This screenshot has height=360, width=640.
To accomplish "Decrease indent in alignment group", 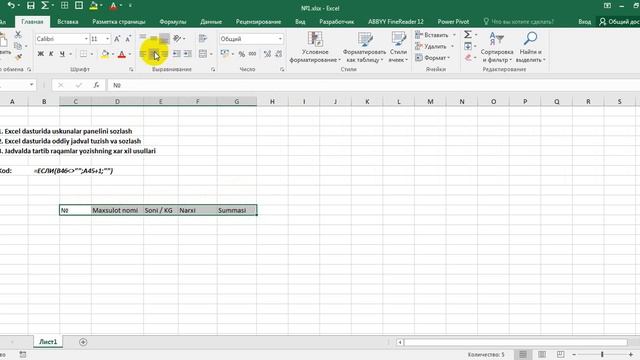I will click(x=177, y=54).
